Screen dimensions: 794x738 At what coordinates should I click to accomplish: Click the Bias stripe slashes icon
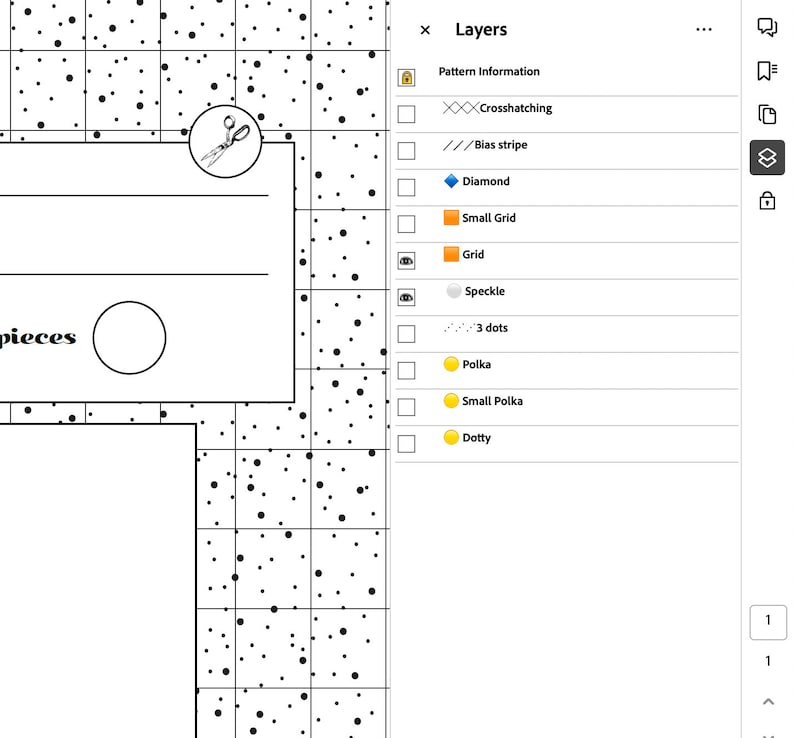pyautogui.click(x=458, y=146)
